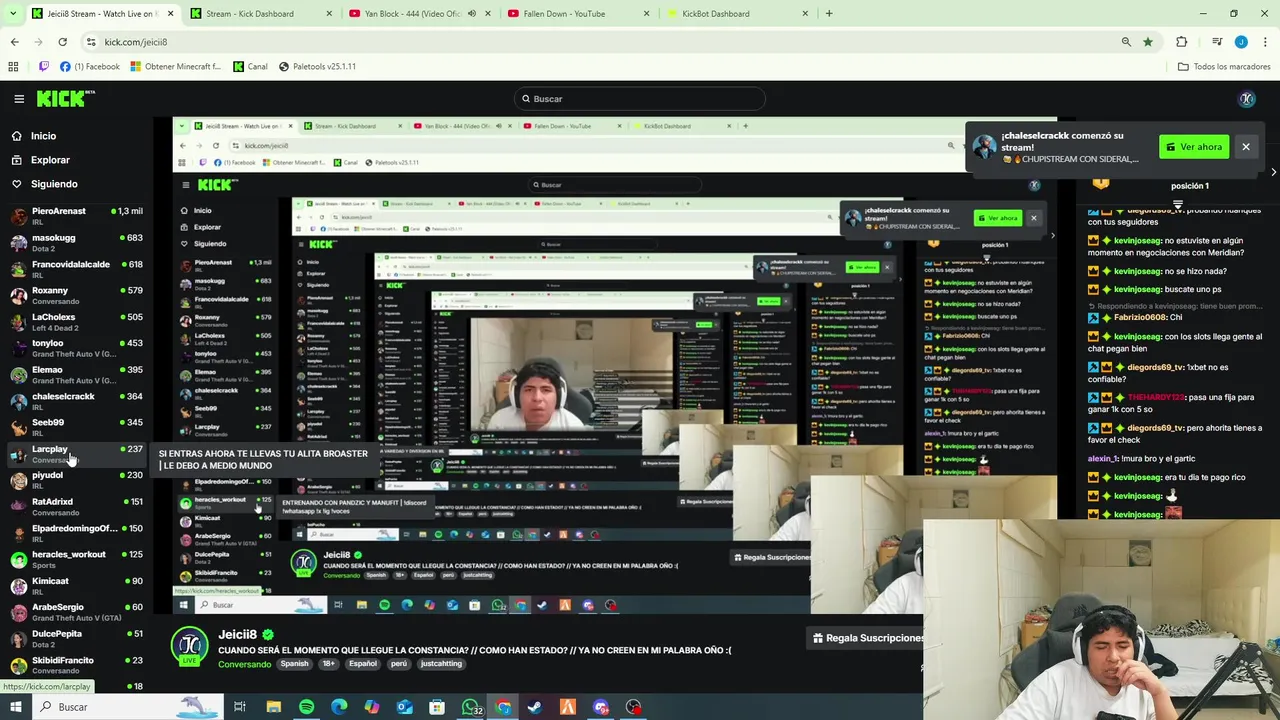The height and width of the screenshot is (720, 1280).
Task: Open tonyloo's channel avatar
Action: 18,348
